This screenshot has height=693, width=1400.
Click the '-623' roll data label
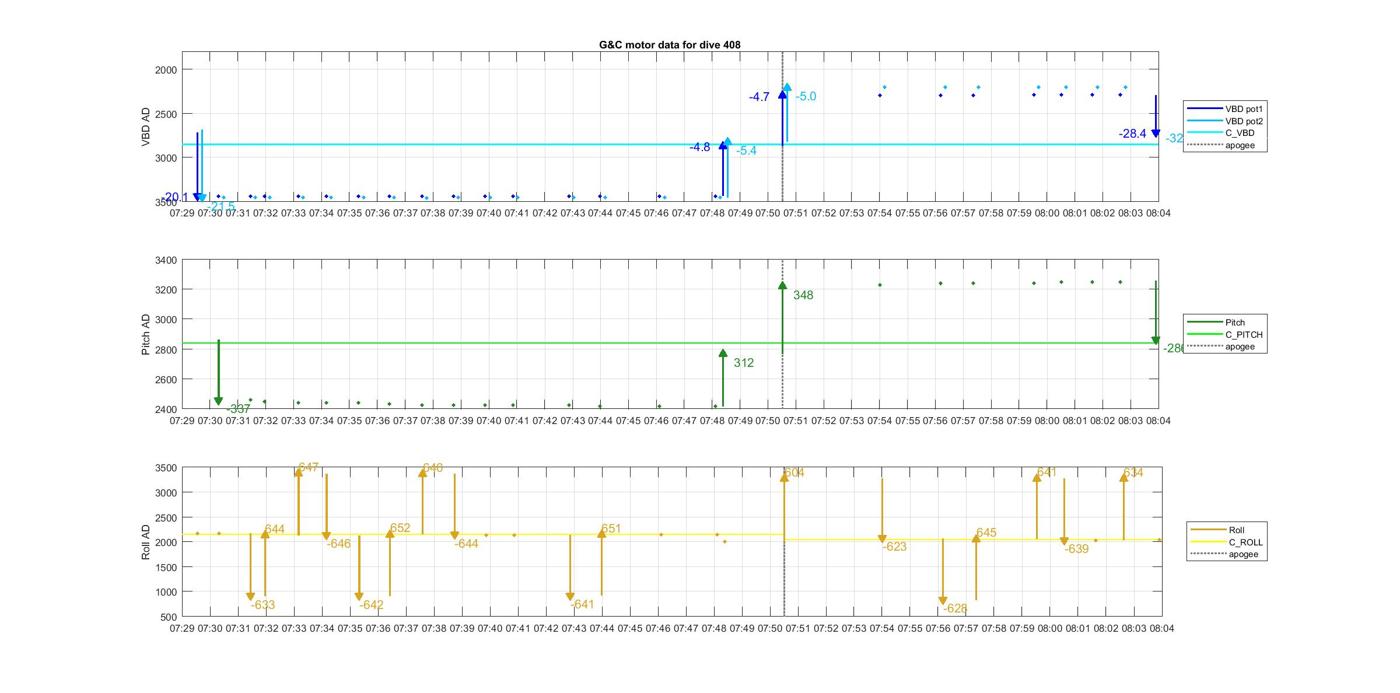(895, 547)
